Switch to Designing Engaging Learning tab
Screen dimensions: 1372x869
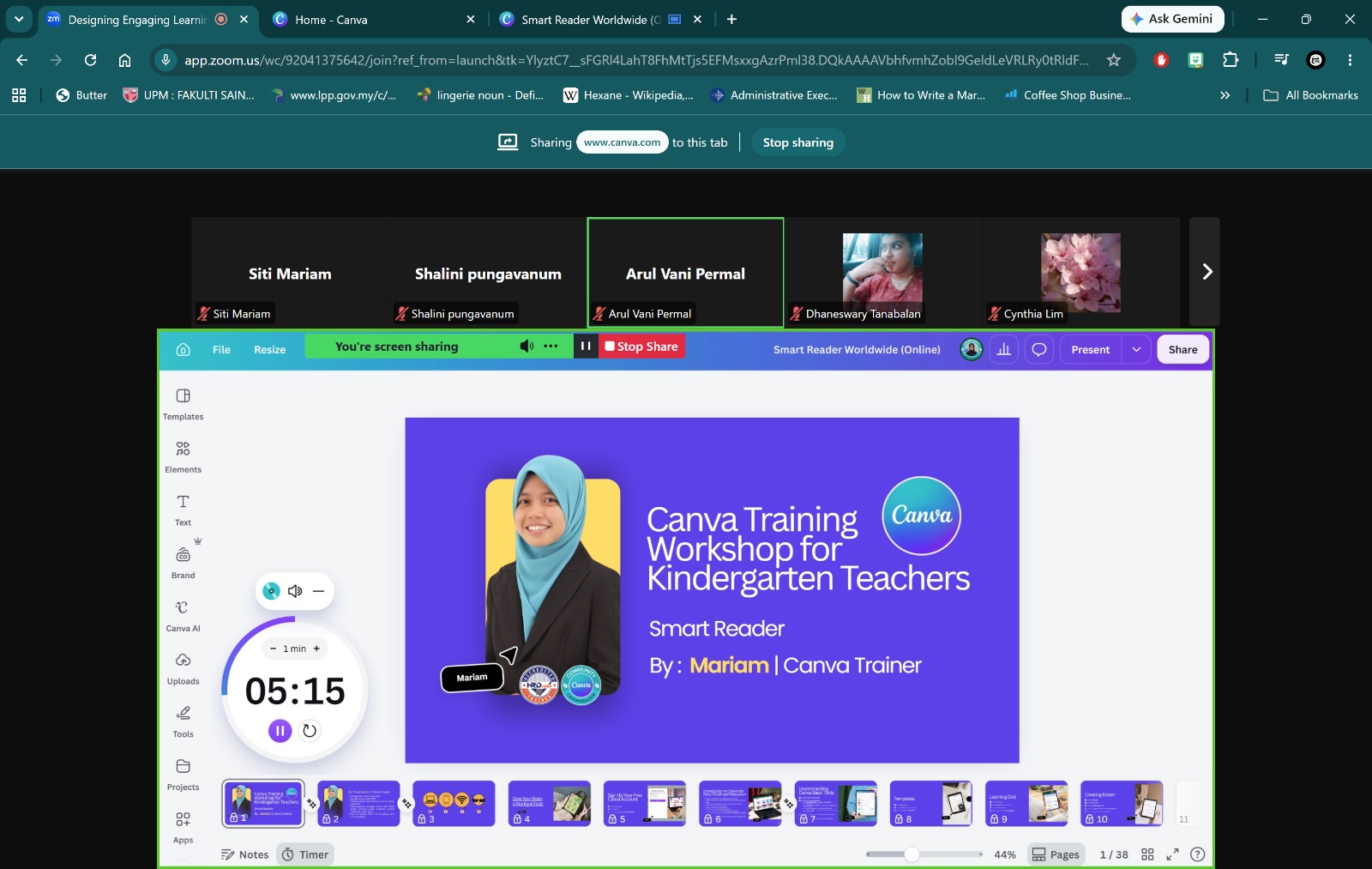point(148,20)
